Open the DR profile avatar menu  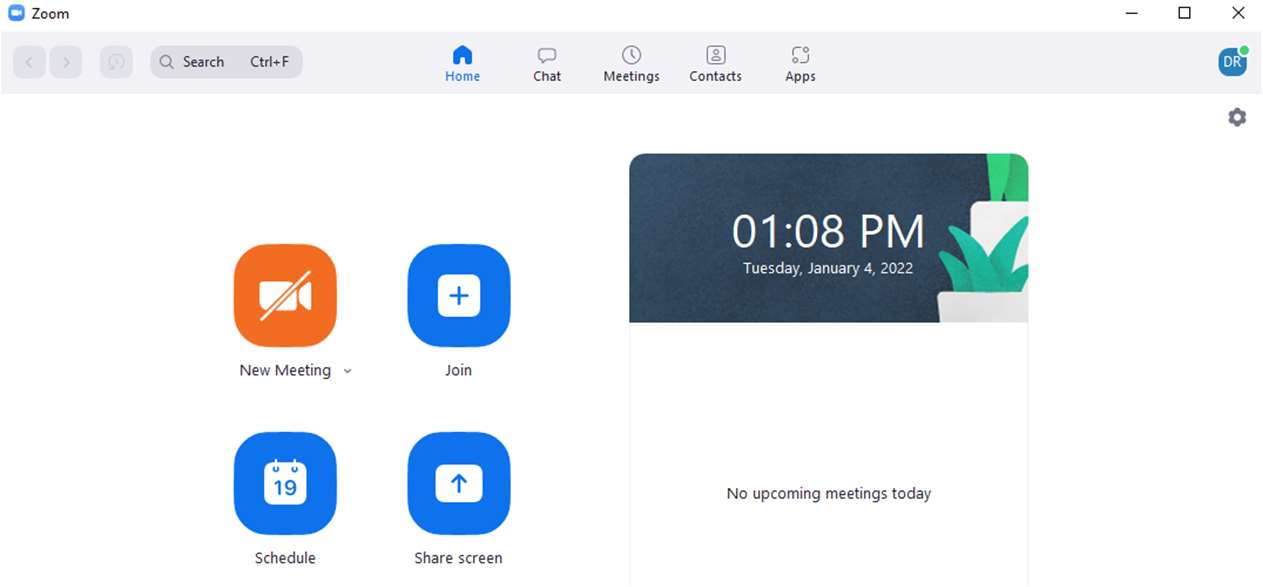(x=1233, y=62)
